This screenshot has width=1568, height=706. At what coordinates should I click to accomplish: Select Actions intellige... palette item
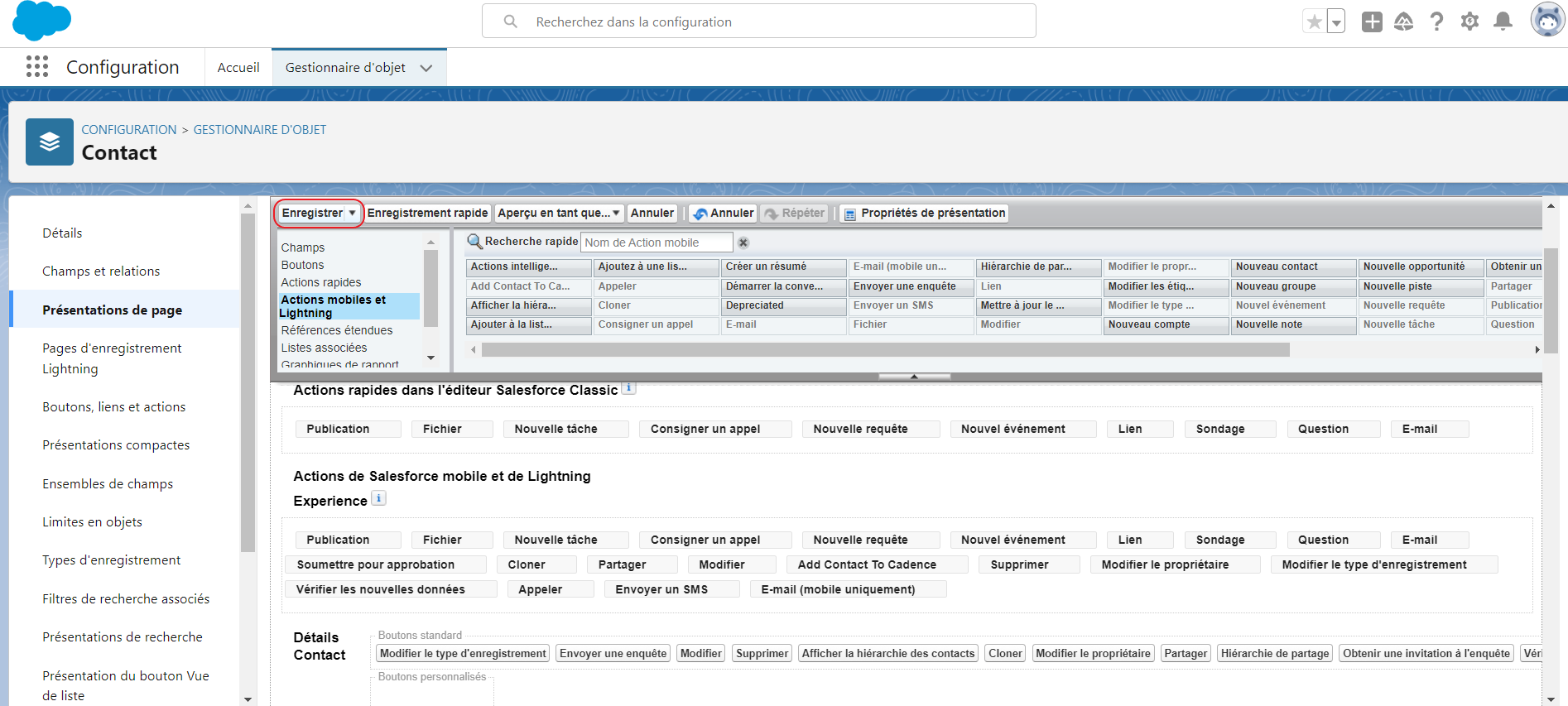tap(529, 267)
